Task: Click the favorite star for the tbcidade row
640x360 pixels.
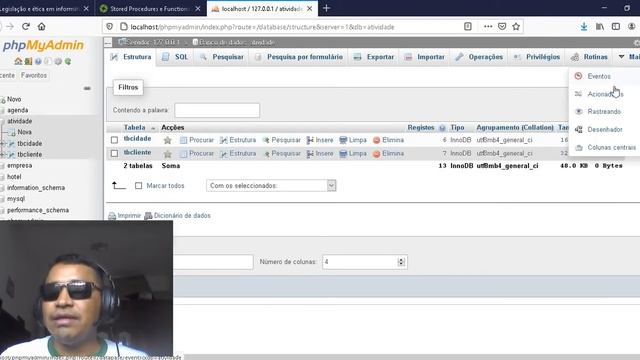Action: 167,140
